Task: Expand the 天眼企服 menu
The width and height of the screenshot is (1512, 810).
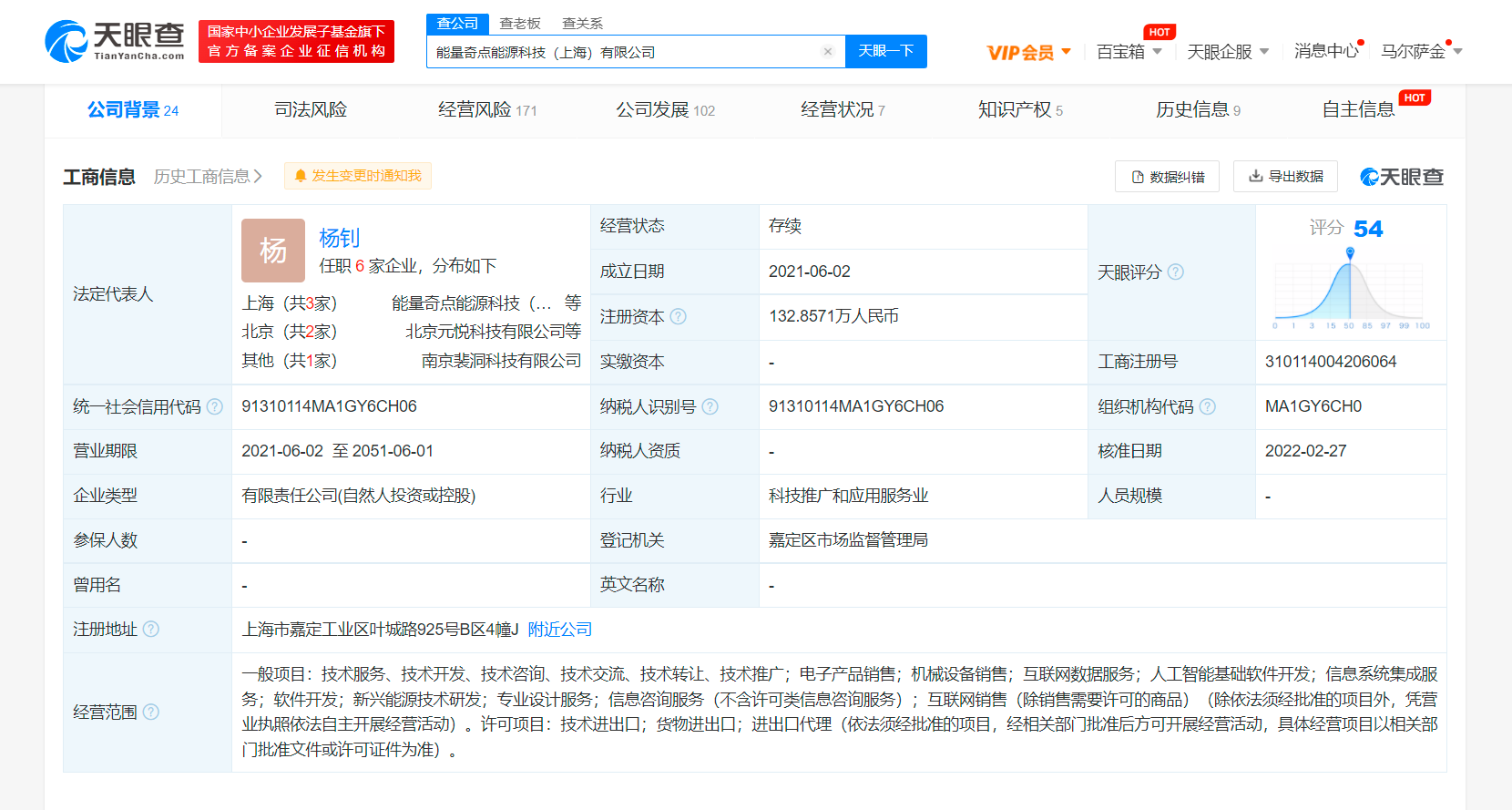Action: pos(1228,52)
